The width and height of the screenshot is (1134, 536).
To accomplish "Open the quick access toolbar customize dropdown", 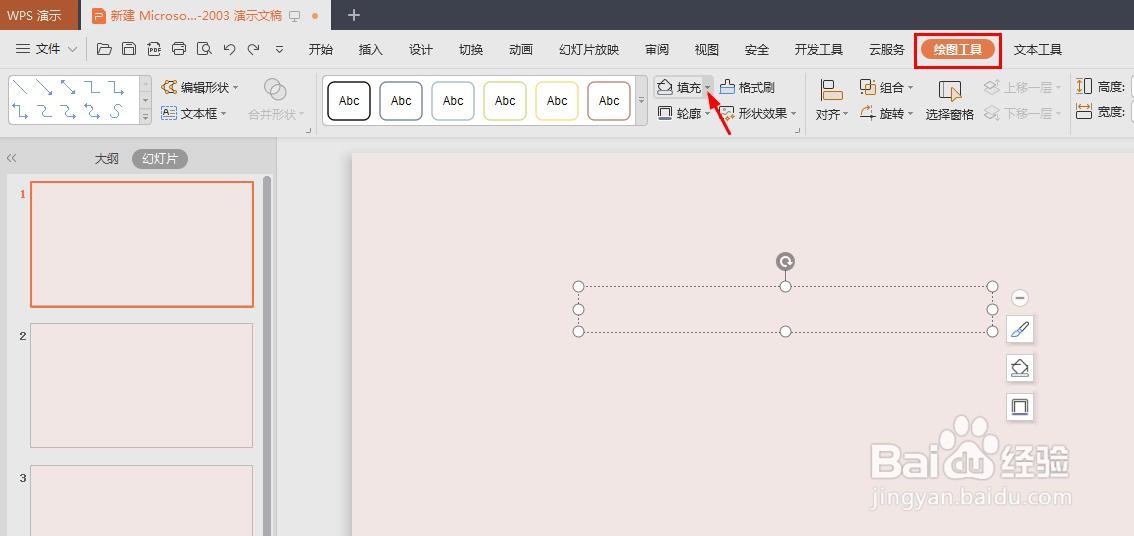I will point(279,50).
